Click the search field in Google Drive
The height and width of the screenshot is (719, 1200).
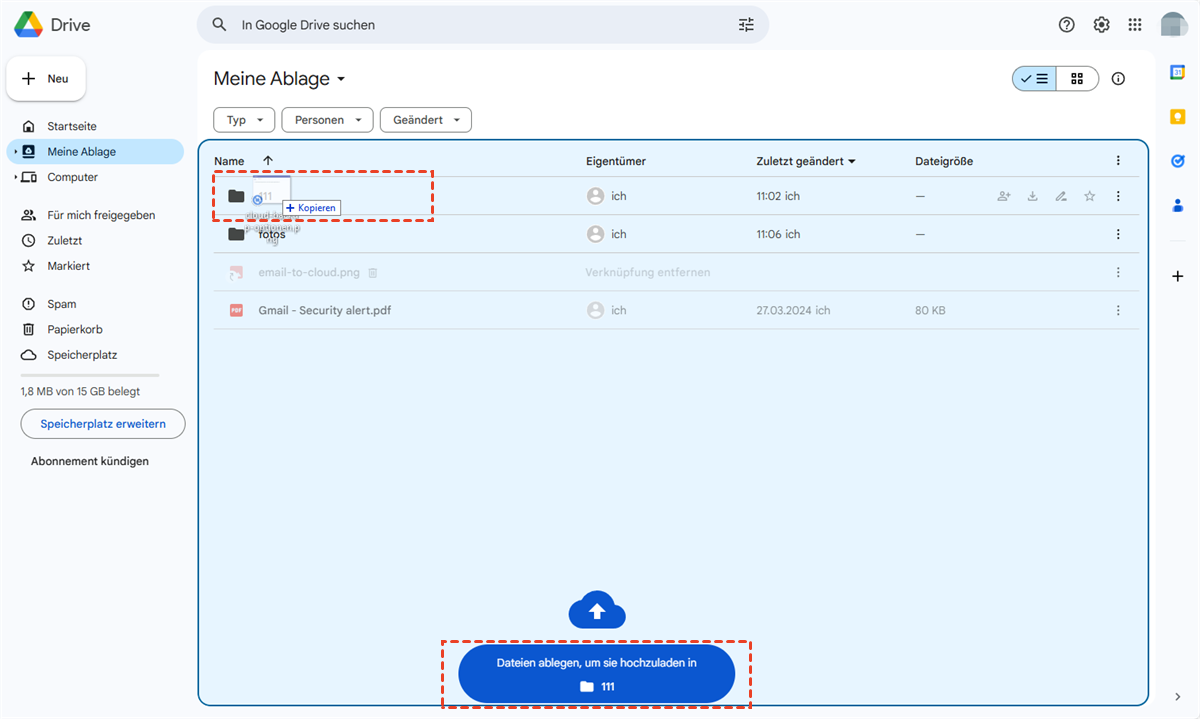(480, 25)
